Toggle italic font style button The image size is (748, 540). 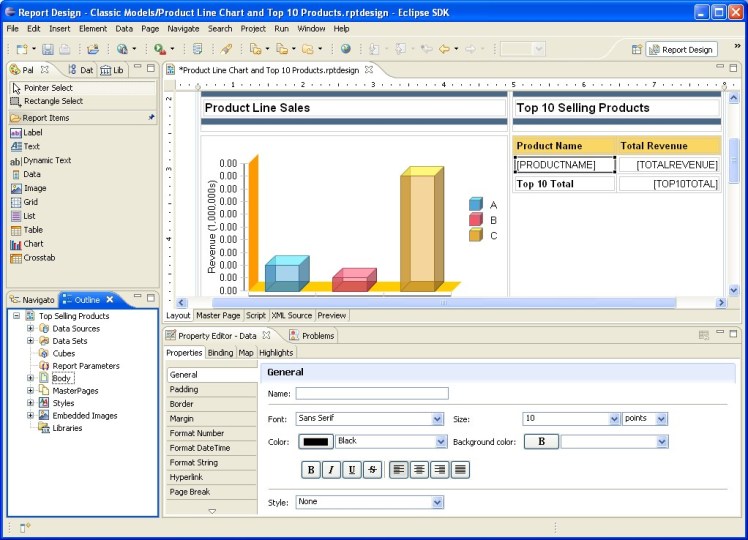332,469
